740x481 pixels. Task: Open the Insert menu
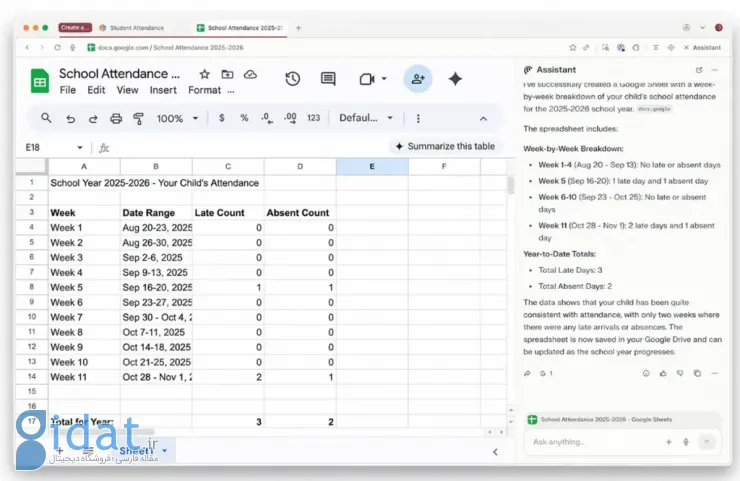tap(163, 90)
